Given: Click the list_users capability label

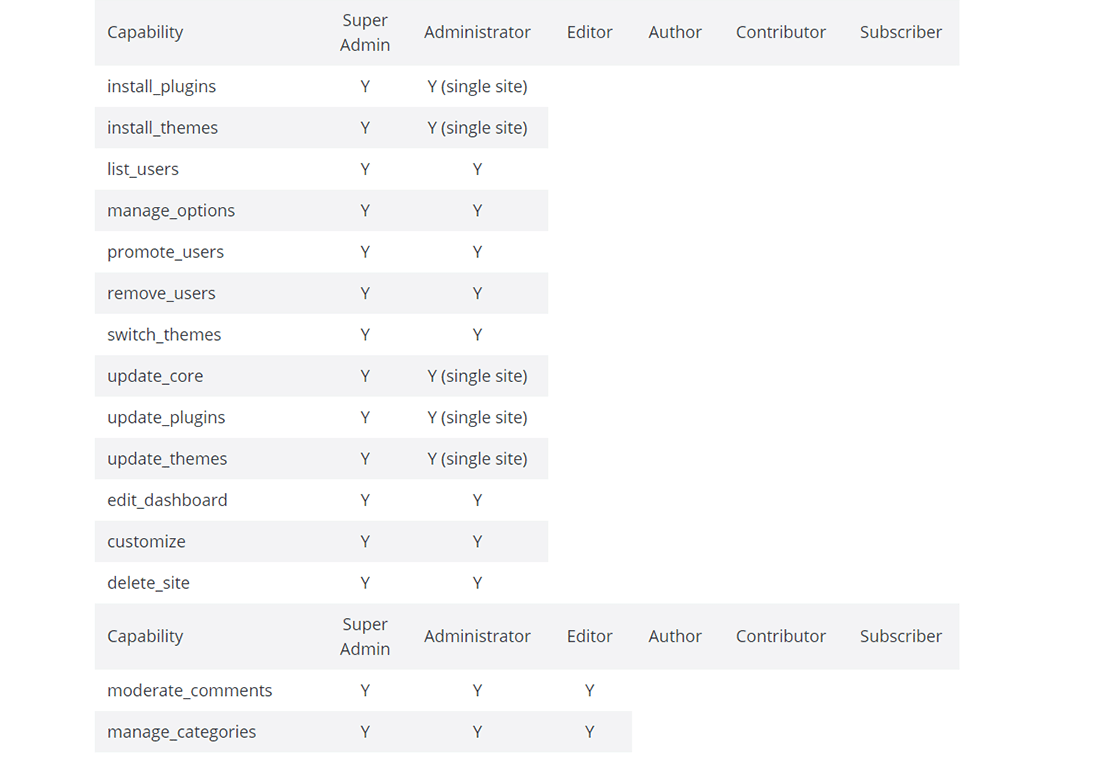Looking at the screenshot, I should (x=143, y=169).
